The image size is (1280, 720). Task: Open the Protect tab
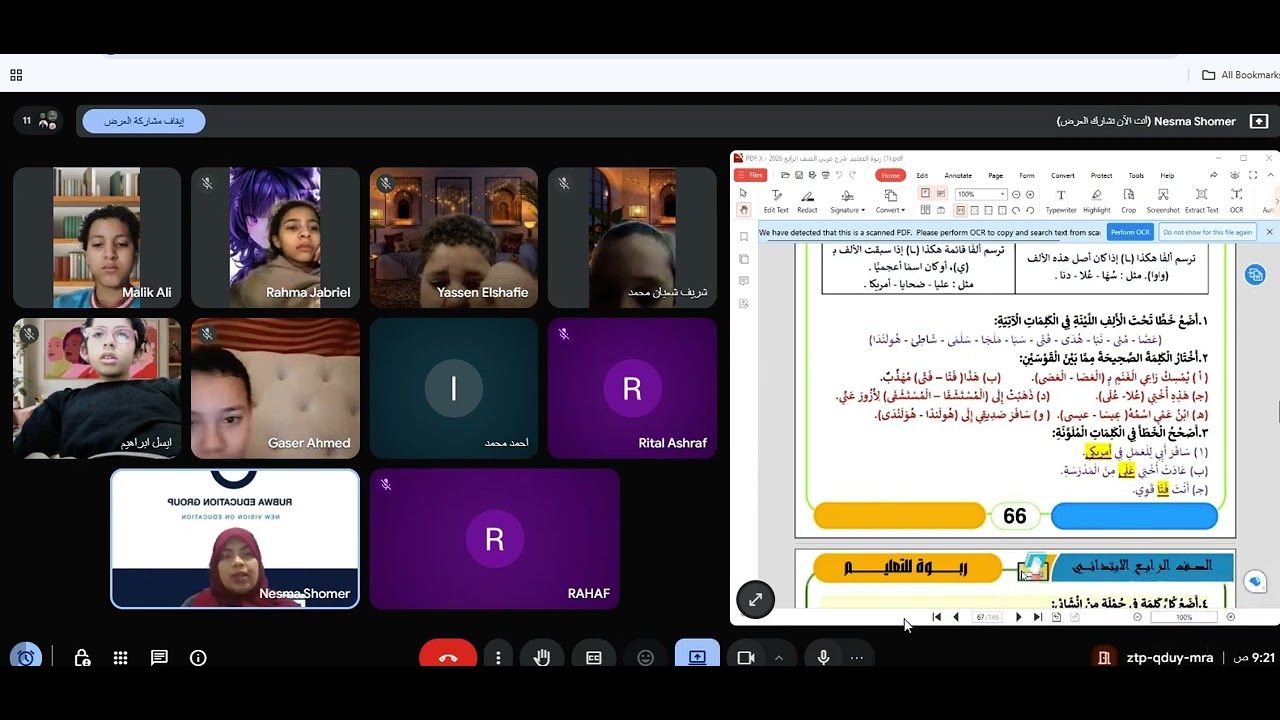pos(1101,175)
